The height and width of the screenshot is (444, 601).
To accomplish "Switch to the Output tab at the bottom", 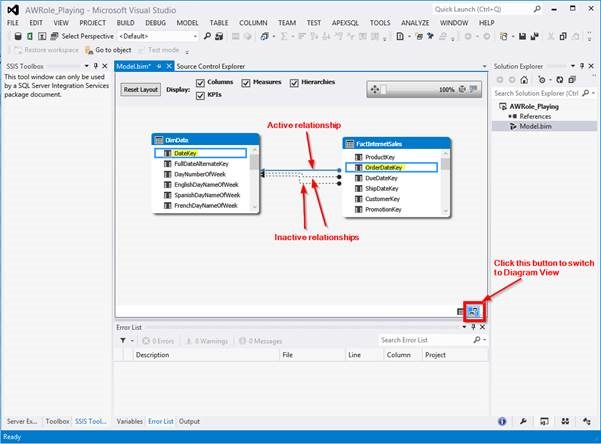I will 189,421.
